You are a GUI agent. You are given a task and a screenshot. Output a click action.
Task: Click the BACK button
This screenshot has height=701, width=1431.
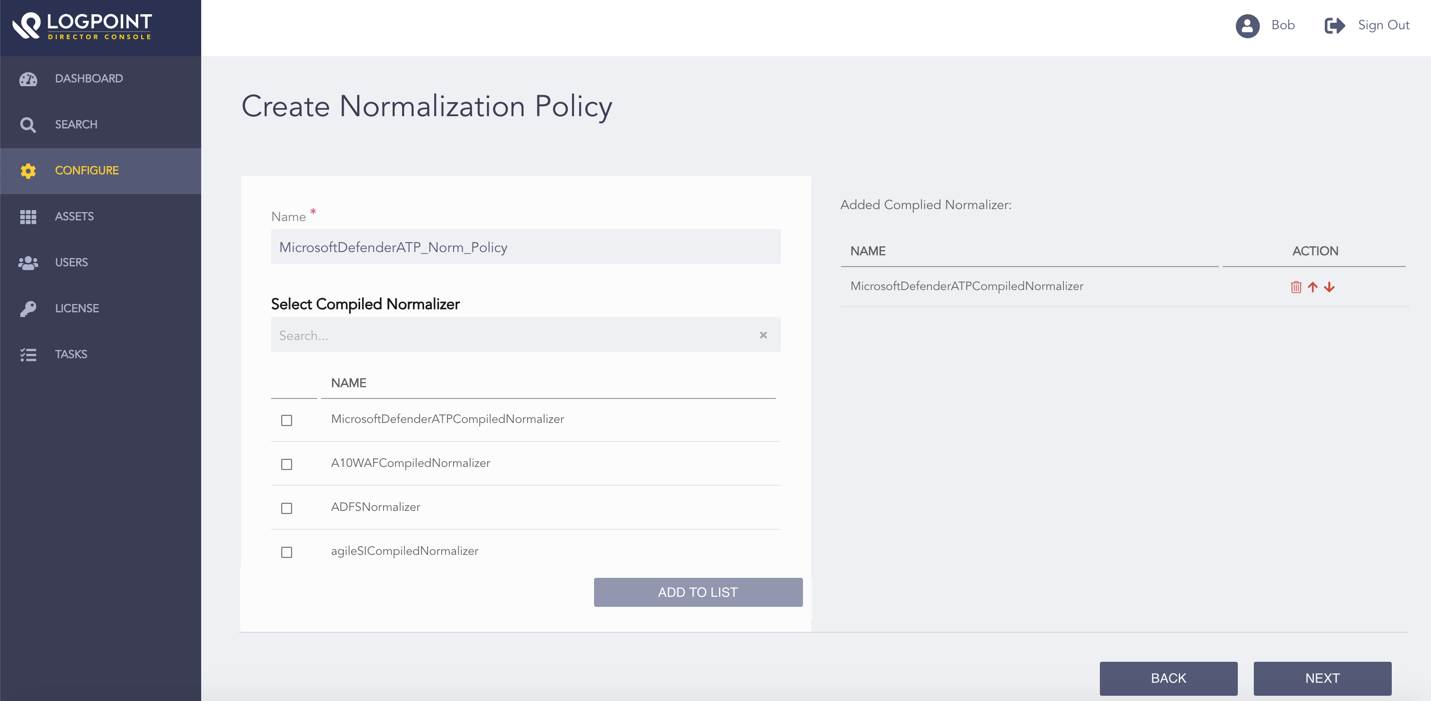[x=1168, y=678]
